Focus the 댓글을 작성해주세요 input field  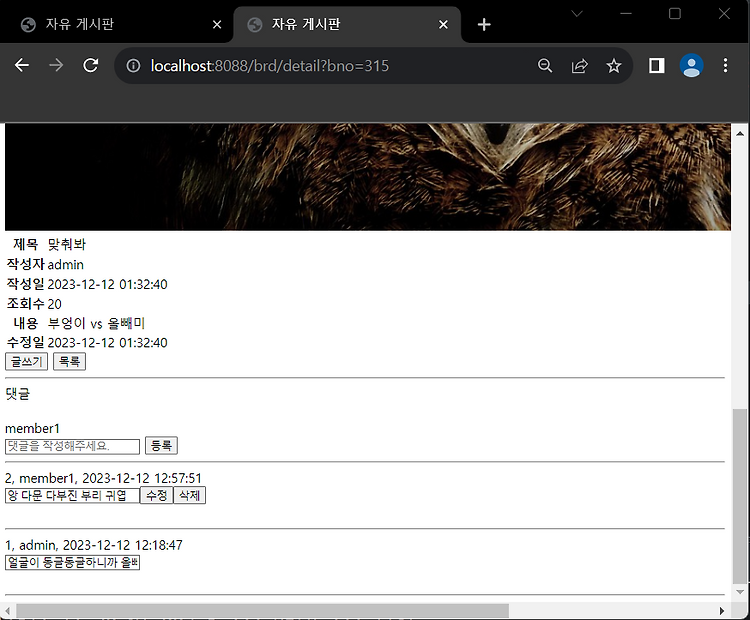[72, 446]
